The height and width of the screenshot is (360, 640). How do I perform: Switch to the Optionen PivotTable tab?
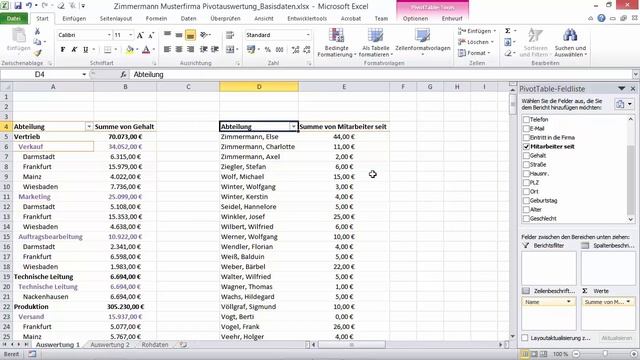tap(415, 18)
